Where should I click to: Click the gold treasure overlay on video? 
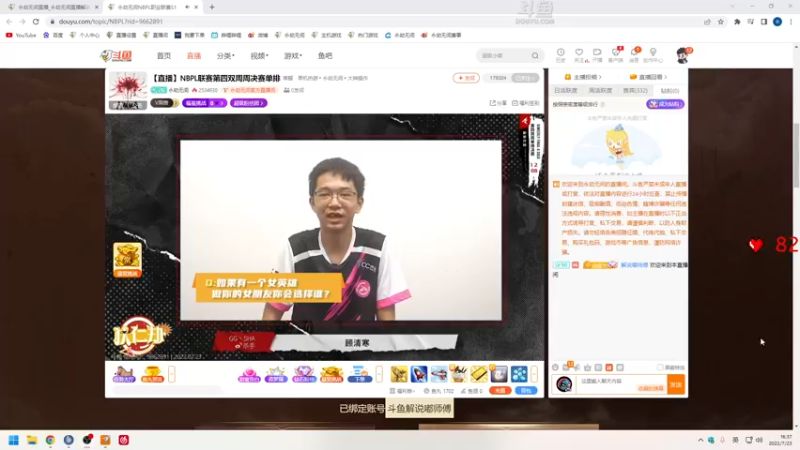pyautogui.click(x=127, y=260)
